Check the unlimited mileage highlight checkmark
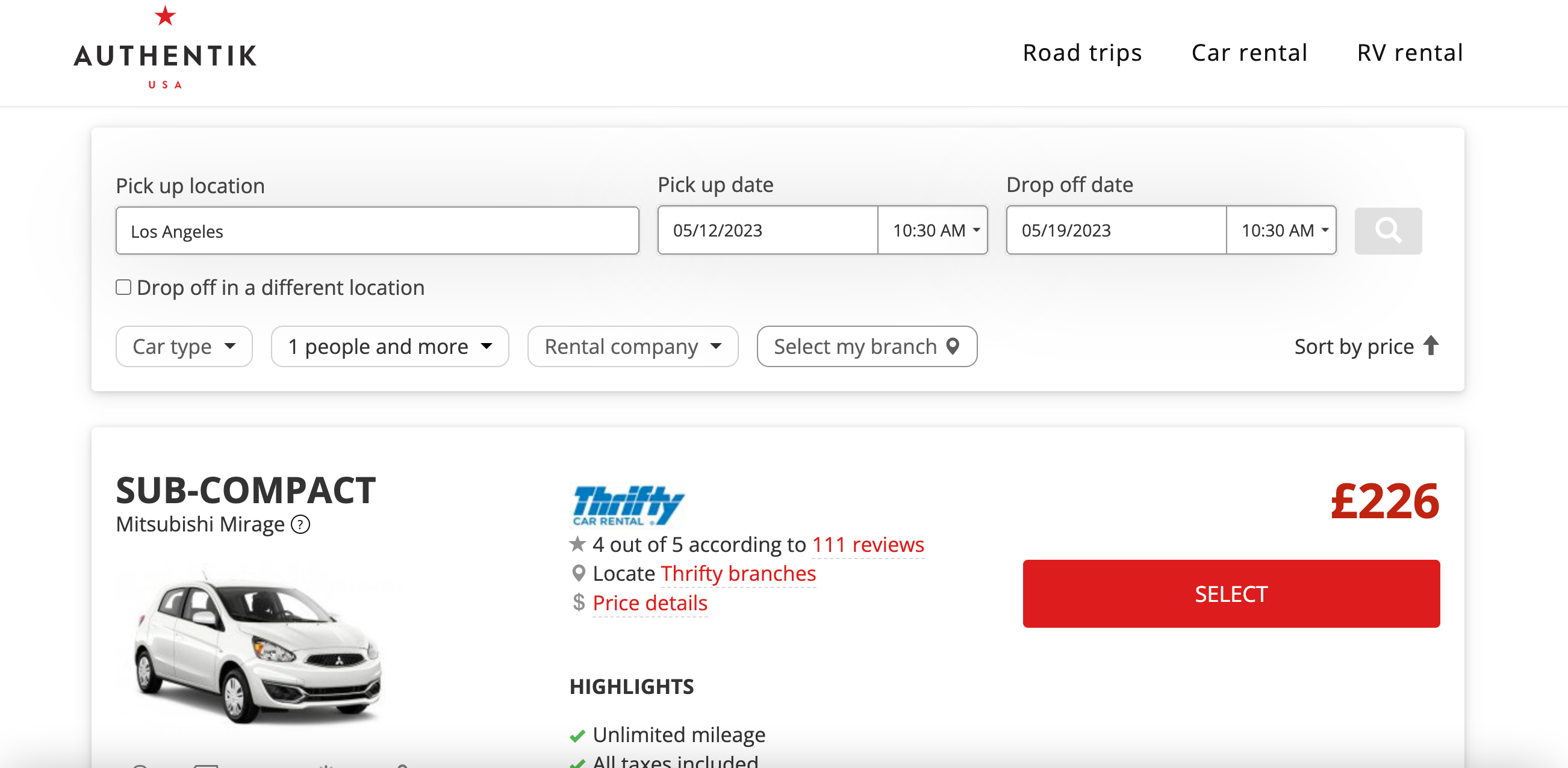Screen dimensions: 1568x768 [x=576, y=735]
